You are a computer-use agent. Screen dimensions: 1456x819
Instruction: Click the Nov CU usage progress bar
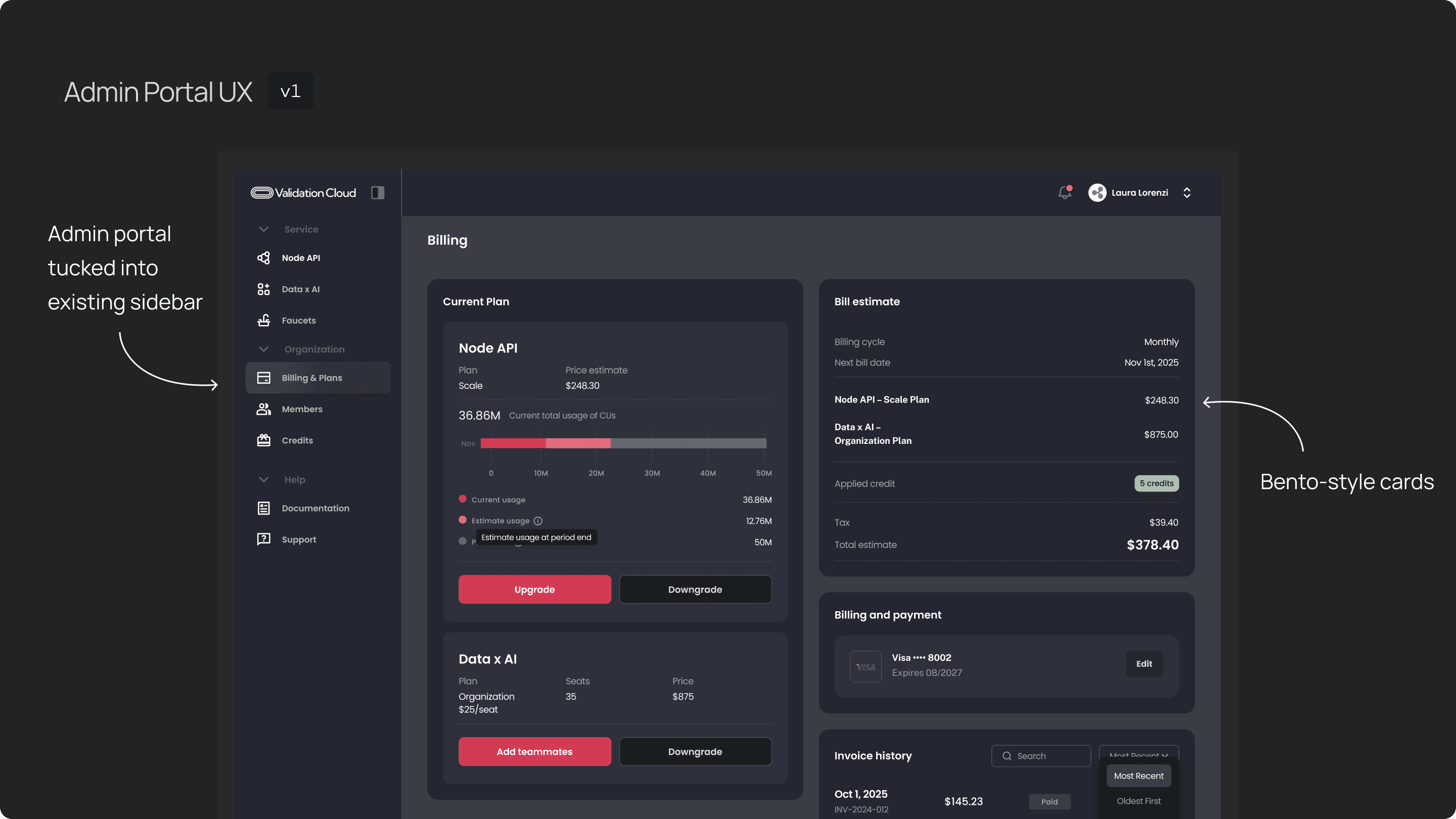(x=623, y=443)
